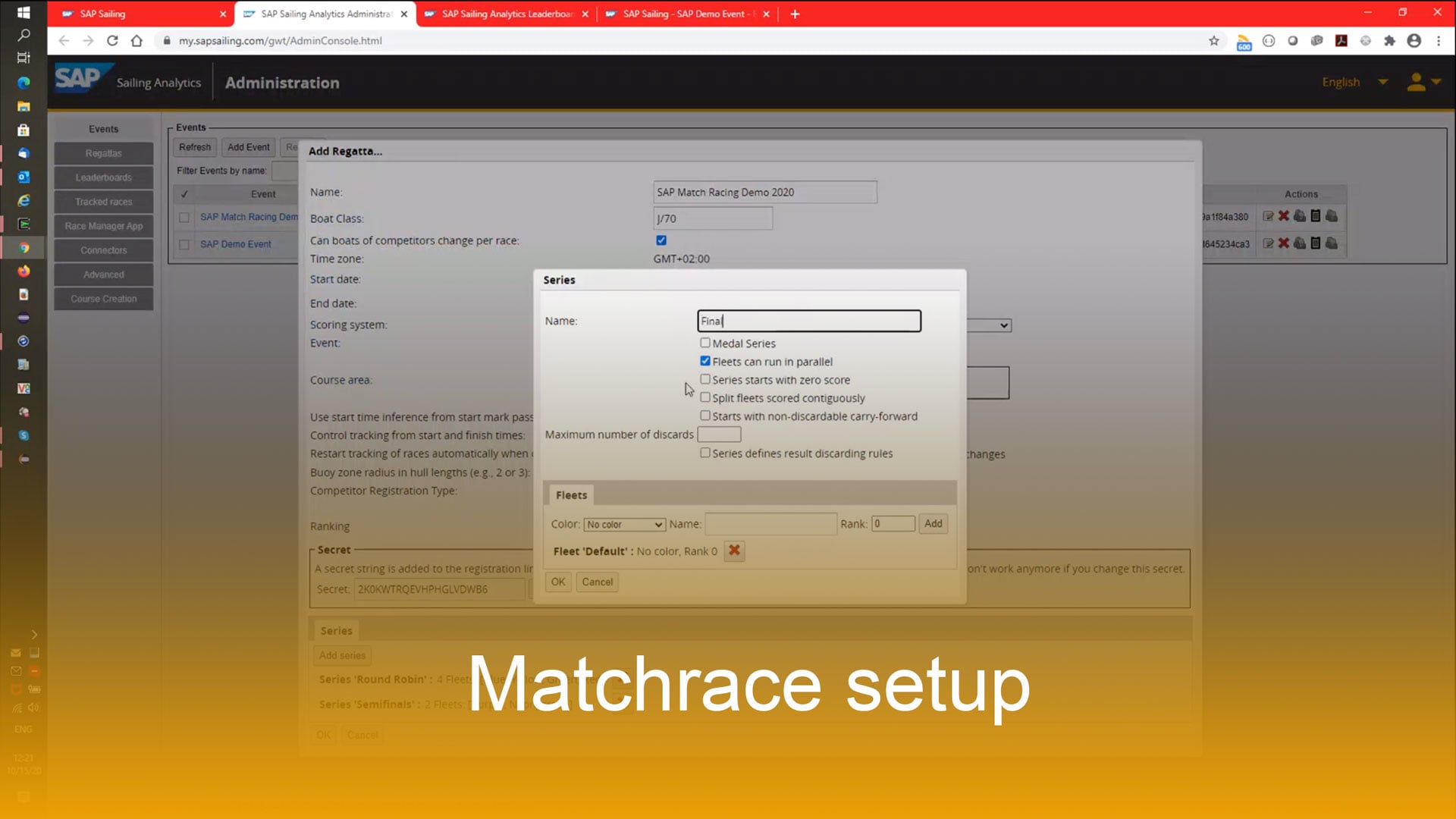The image size is (1456, 819).
Task: Select the Fleets tab in the Series dialog
Action: tap(570, 495)
